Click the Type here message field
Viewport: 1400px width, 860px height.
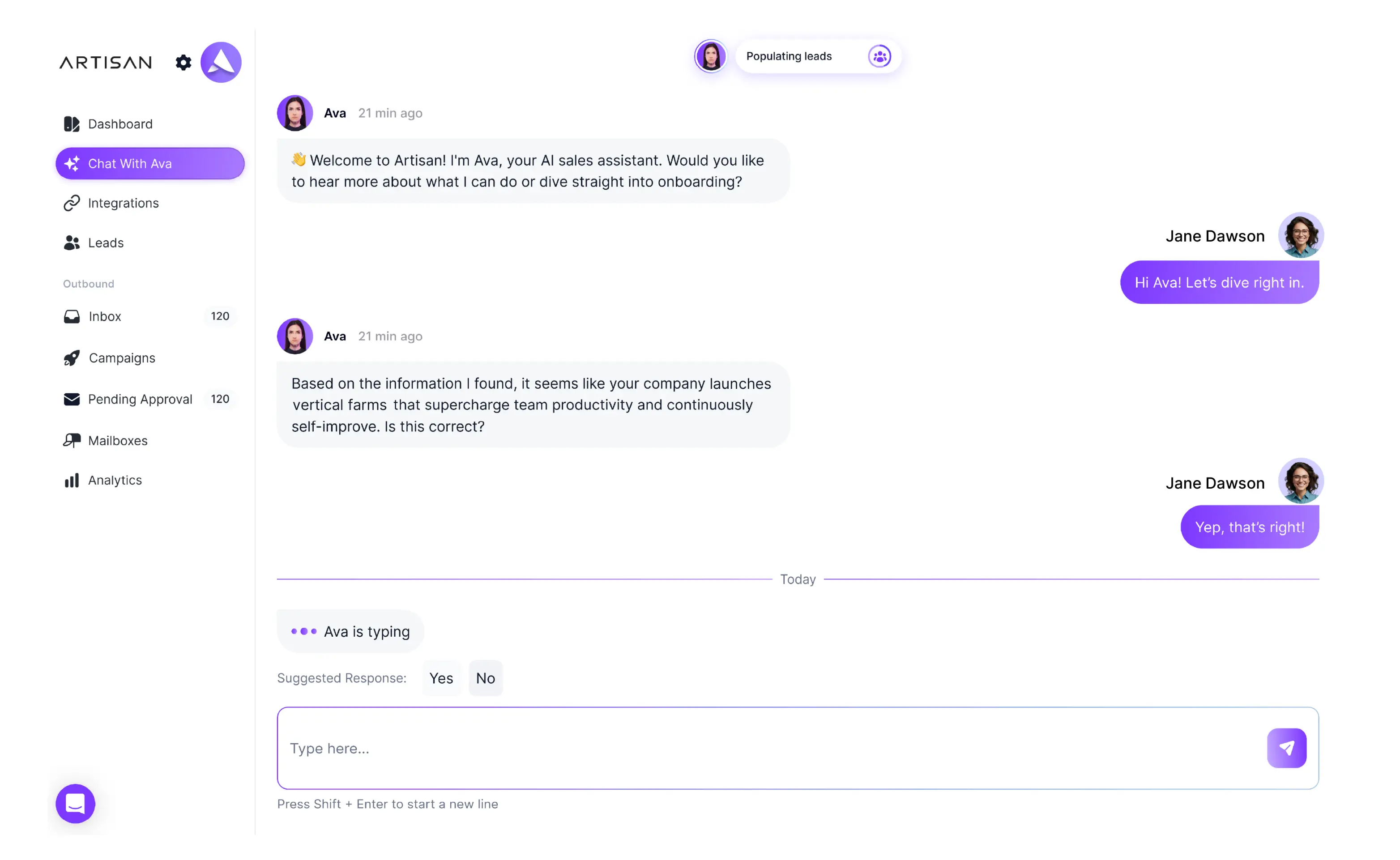(768, 748)
